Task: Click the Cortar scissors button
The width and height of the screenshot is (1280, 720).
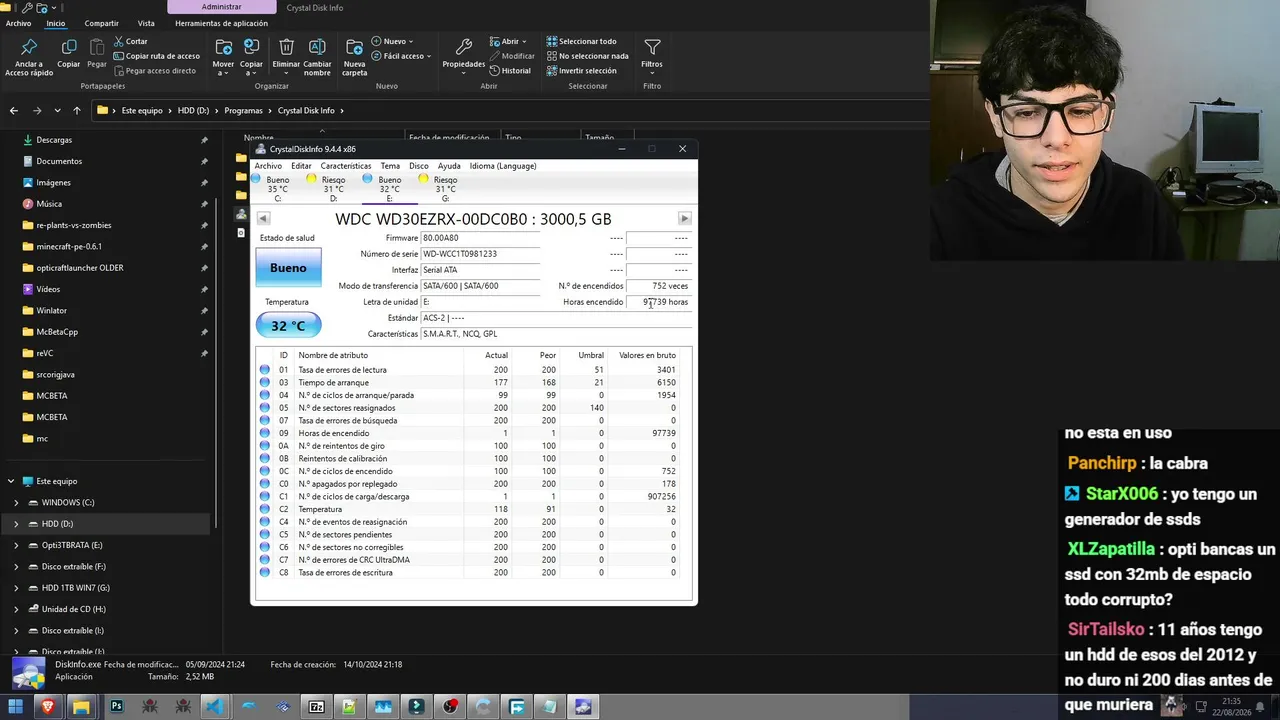Action: tap(131, 42)
